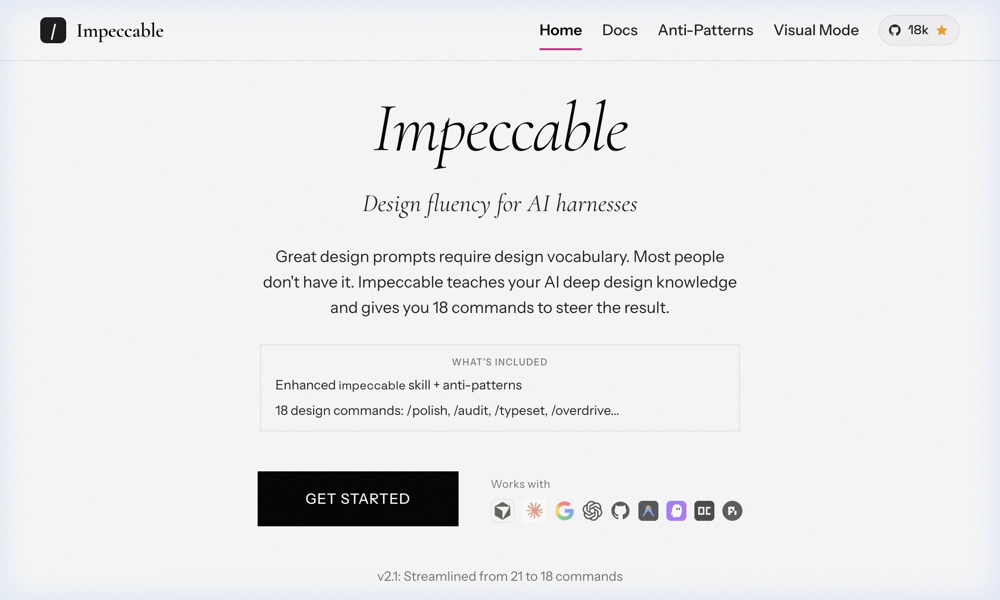Click the last circular P icon in Works with
This screenshot has height=600, width=1000.
click(x=732, y=511)
